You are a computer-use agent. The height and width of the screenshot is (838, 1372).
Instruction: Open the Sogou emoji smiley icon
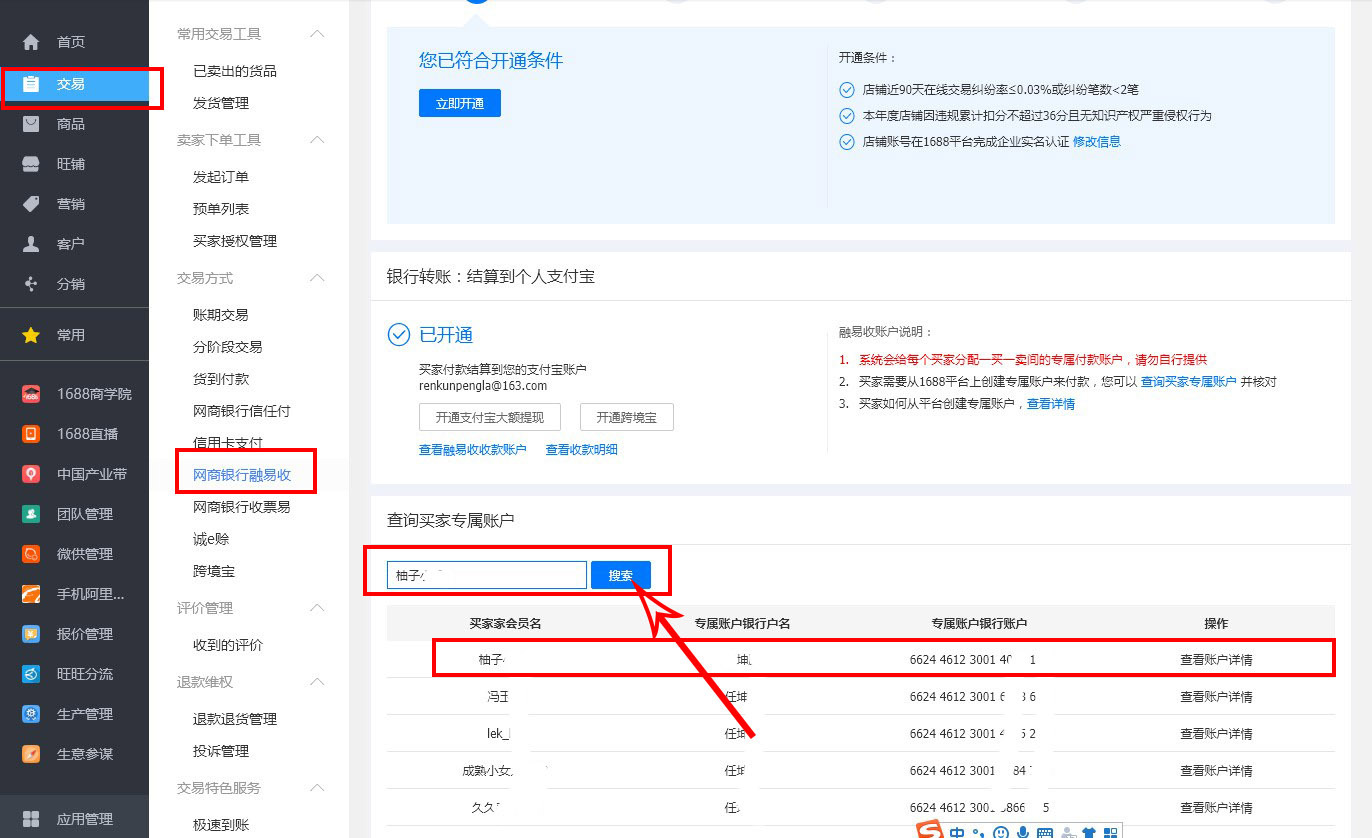[1000, 832]
